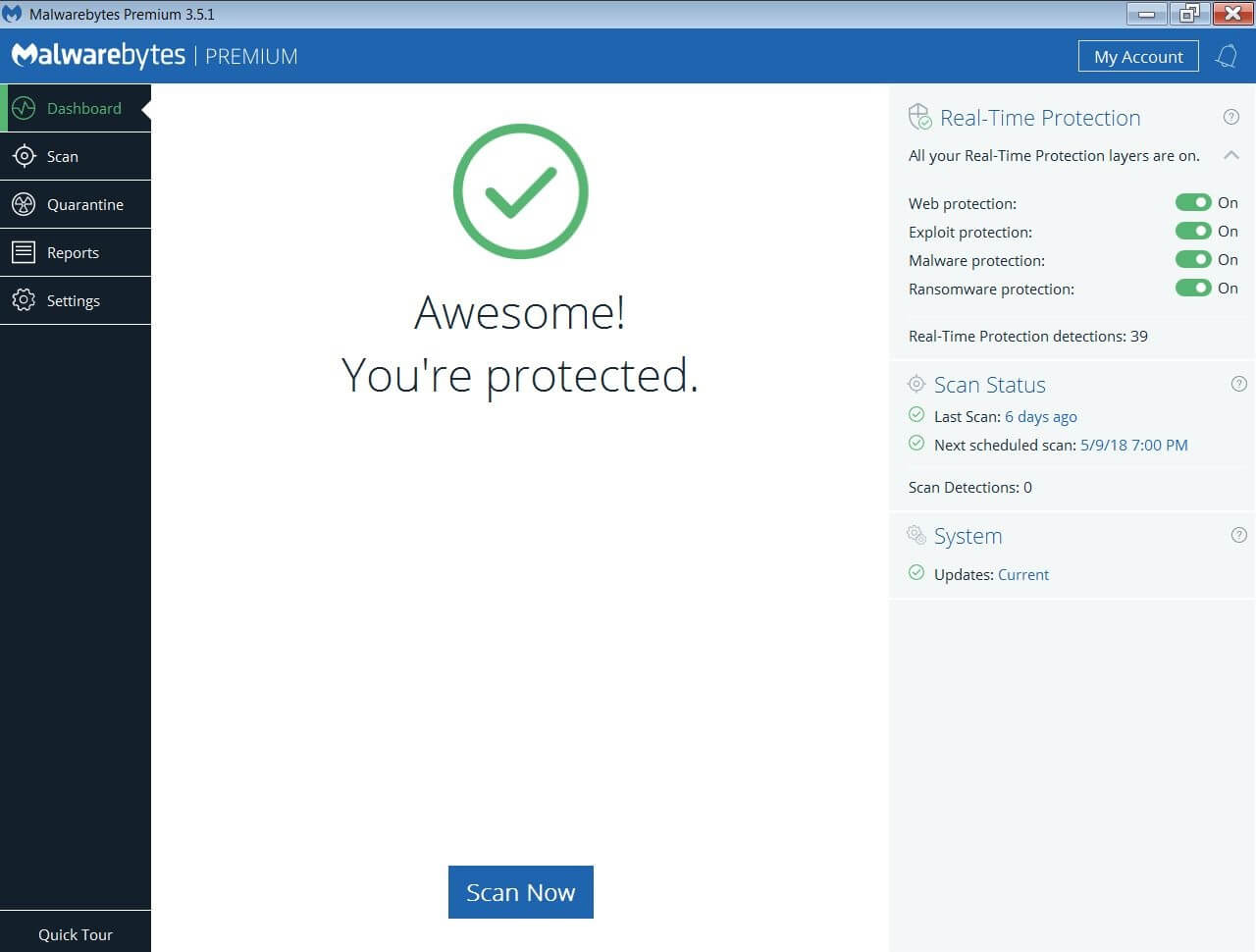The height and width of the screenshot is (952, 1256).
Task: Click the green protected checkmark circle
Action: 520,191
